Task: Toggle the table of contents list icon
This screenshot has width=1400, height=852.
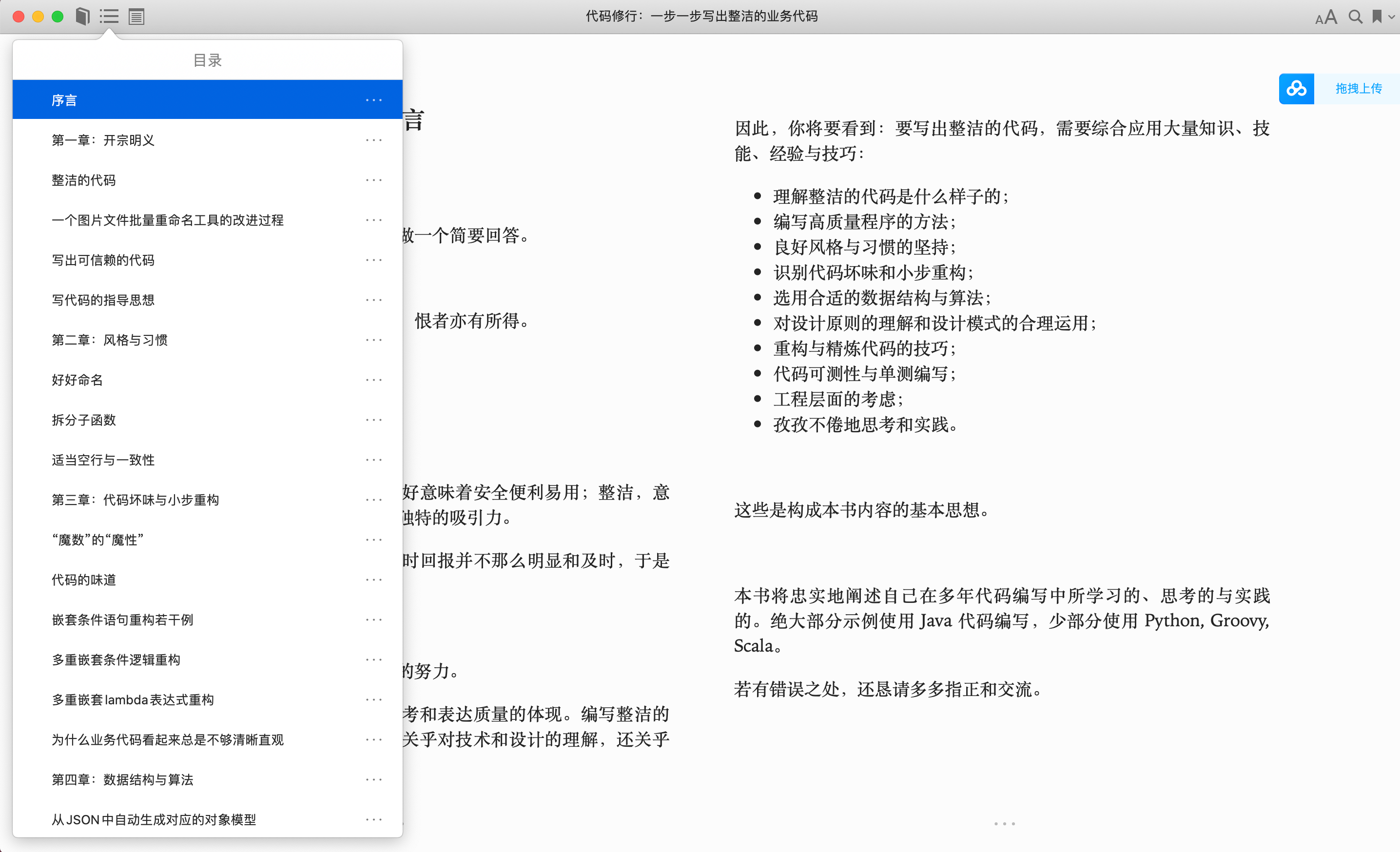Action: pos(109,17)
